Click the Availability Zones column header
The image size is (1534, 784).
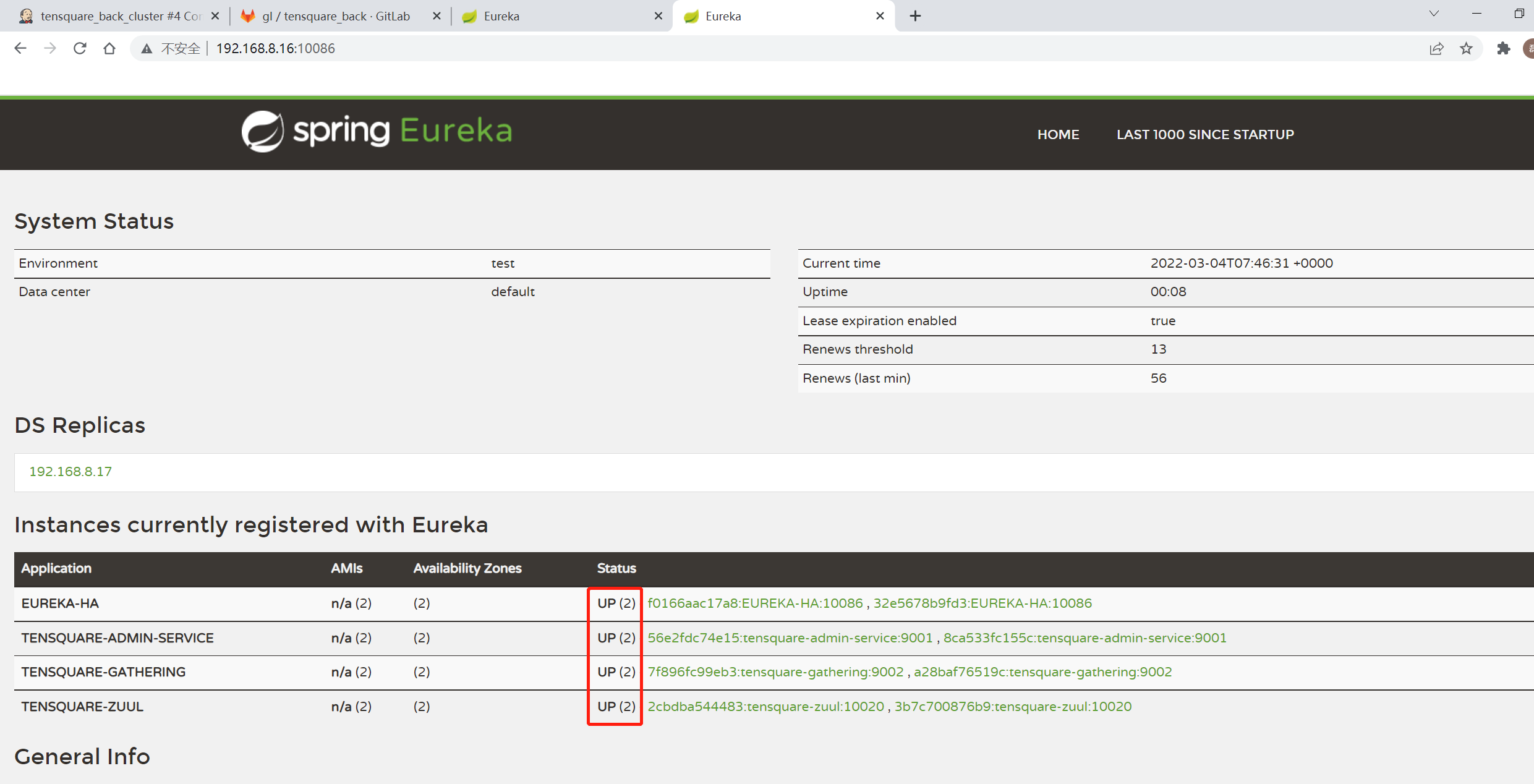[467, 568]
